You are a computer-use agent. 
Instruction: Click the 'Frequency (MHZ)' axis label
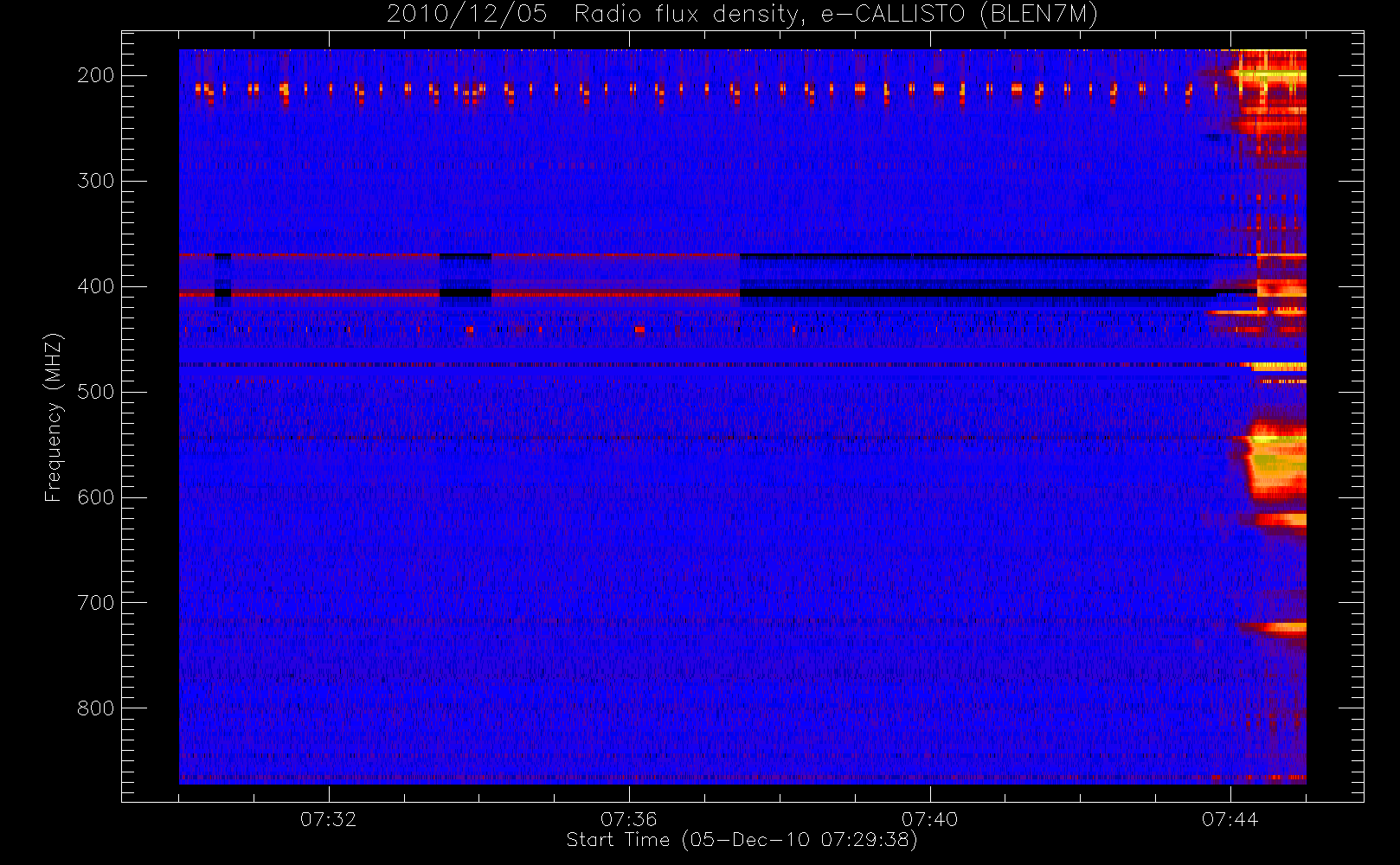point(54,417)
